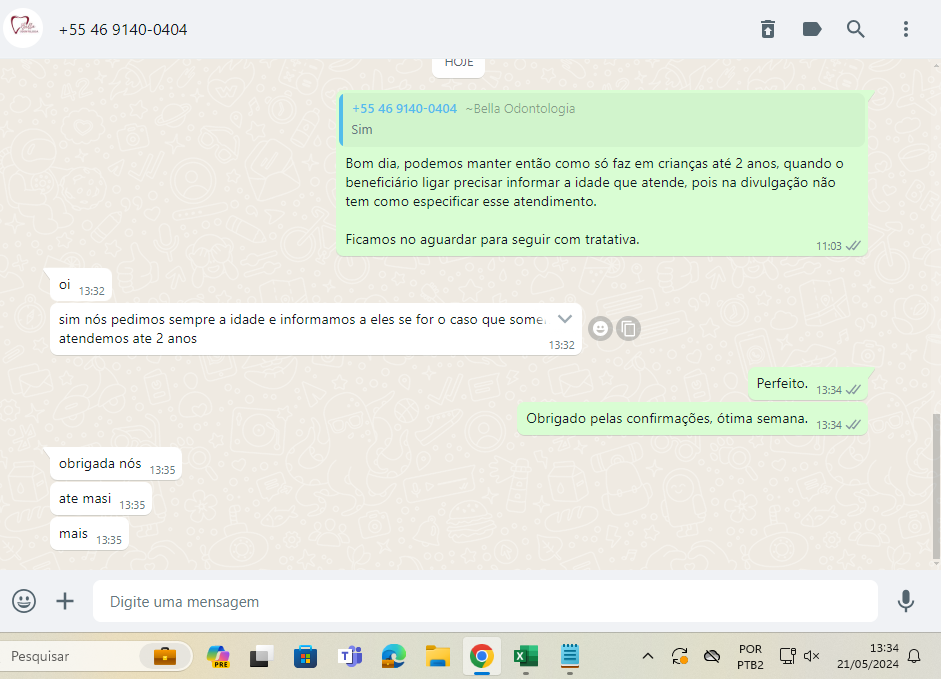This screenshot has width=941, height=679.
Task: Click the microphone to record a voice message
Action: 905,601
